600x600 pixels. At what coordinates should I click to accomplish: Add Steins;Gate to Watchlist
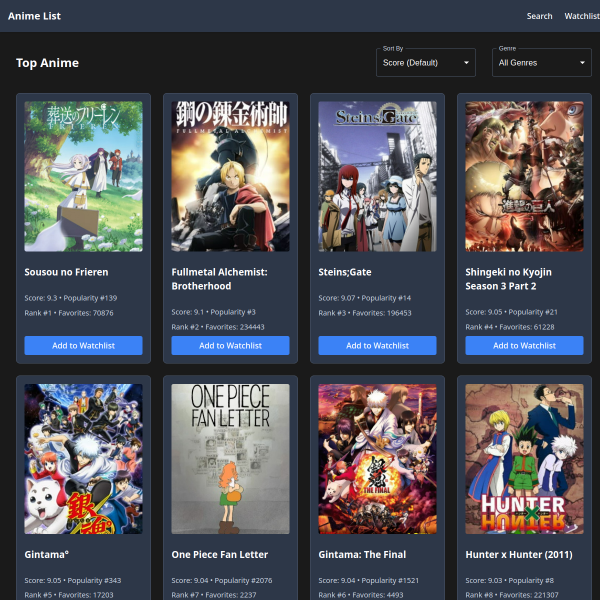377,346
